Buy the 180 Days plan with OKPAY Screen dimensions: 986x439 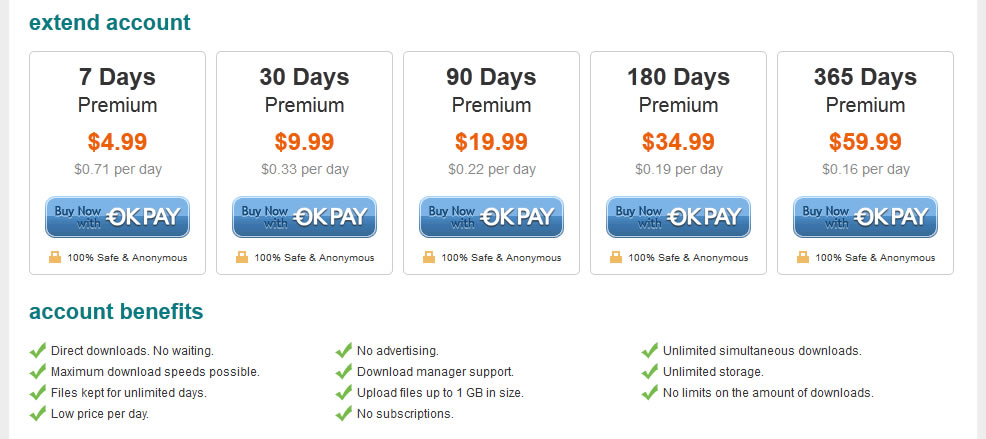[x=678, y=217]
